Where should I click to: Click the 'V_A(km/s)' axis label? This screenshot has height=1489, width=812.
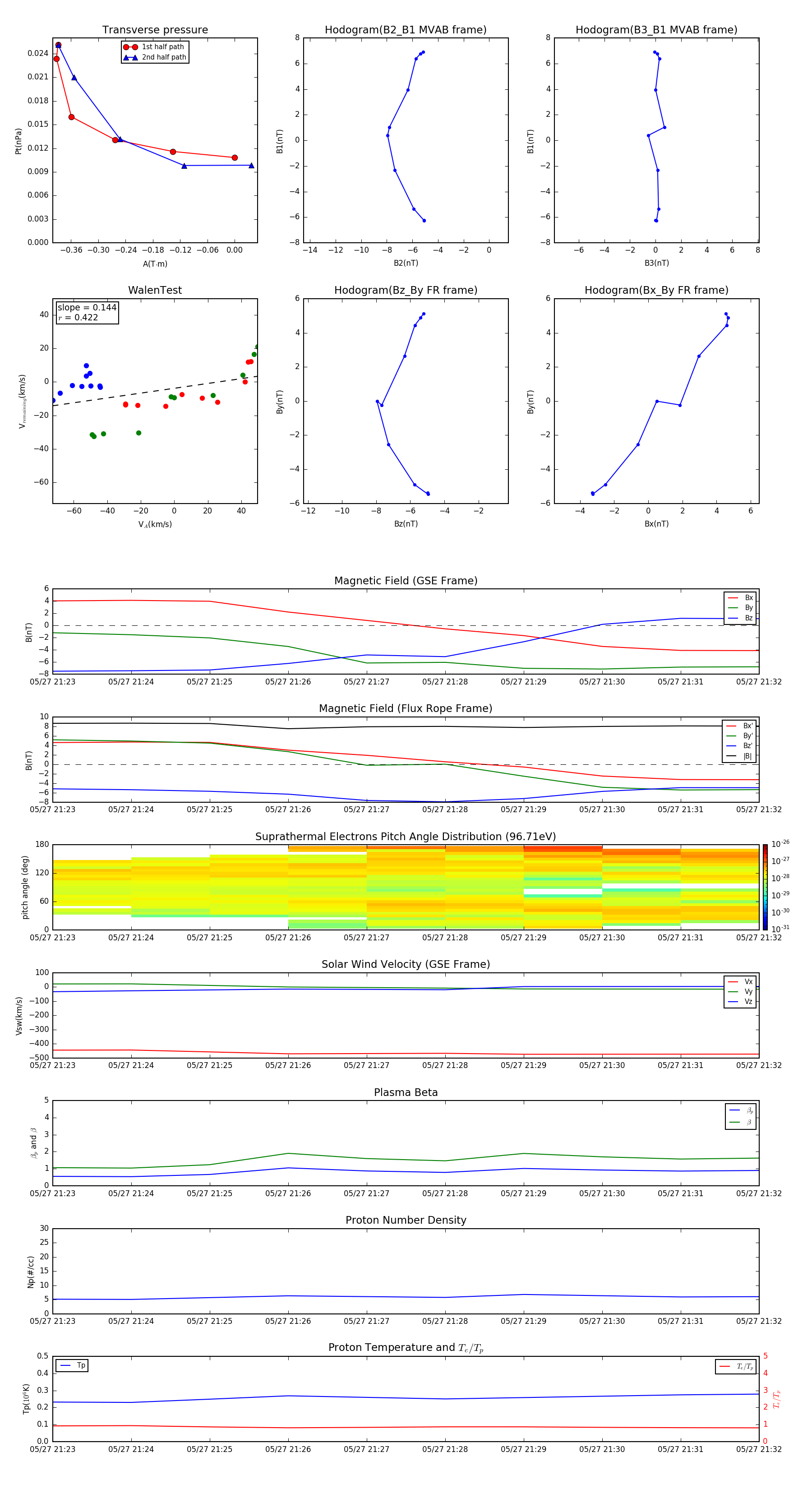click(x=155, y=524)
